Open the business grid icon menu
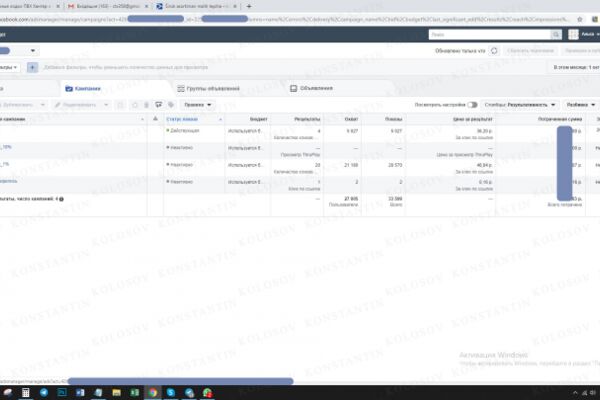Viewport: 600px width, 400px height. click(573, 34)
